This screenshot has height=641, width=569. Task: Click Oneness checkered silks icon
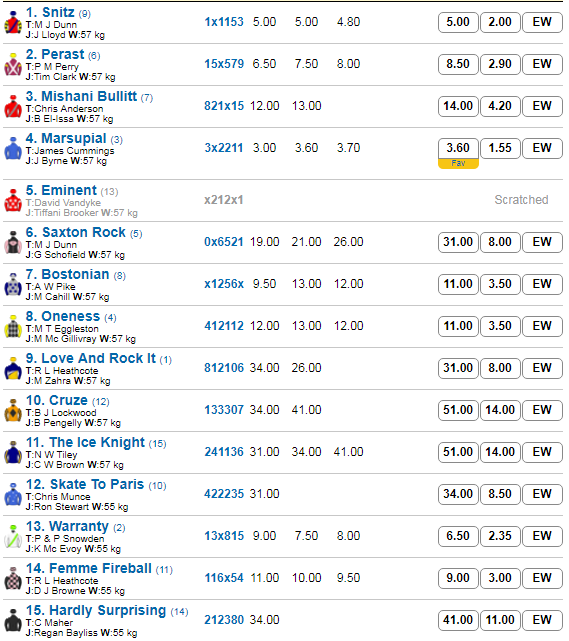click(13, 327)
